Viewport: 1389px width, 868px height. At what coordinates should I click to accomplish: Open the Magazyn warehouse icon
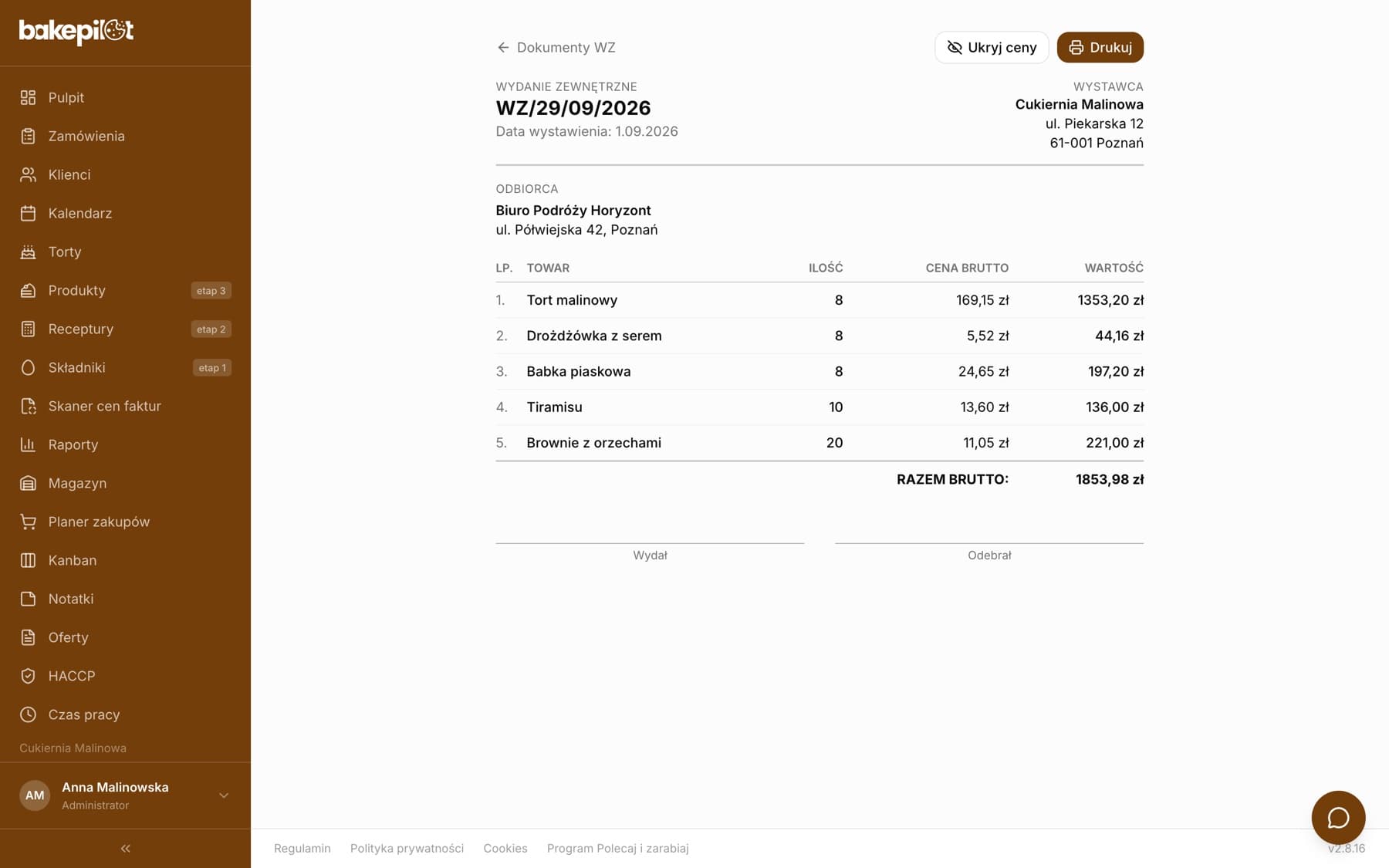tap(28, 483)
